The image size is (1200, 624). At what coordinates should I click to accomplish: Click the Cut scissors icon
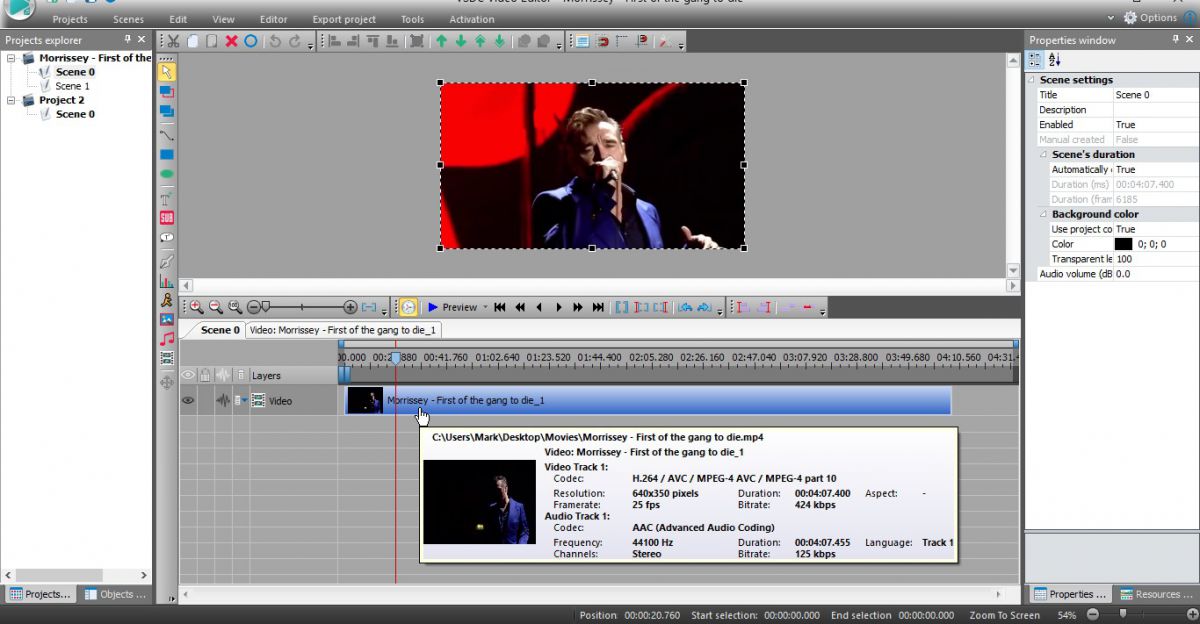point(173,41)
